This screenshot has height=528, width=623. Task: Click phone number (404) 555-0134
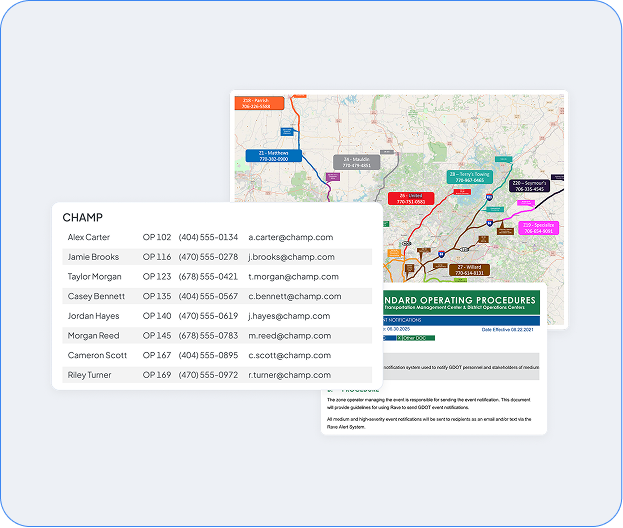(208, 237)
